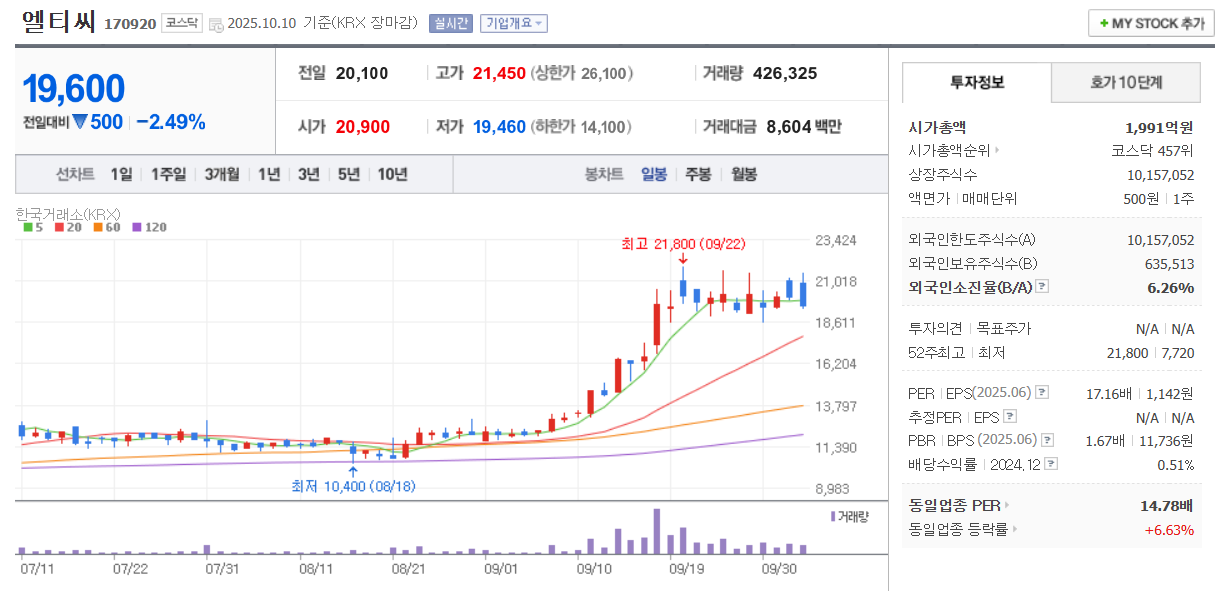Click the red 20-day moving average swatch

tap(60, 227)
